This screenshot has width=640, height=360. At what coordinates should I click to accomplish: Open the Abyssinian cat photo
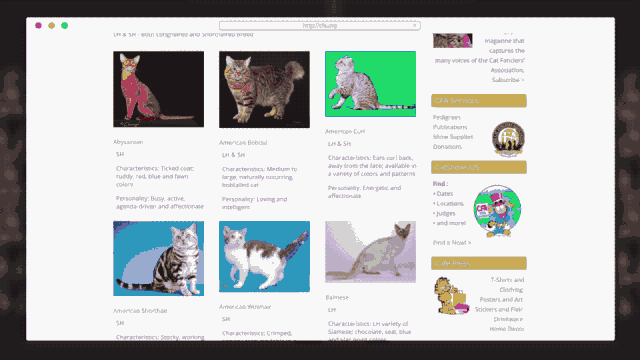pyautogui.click(x=158, y=89)
